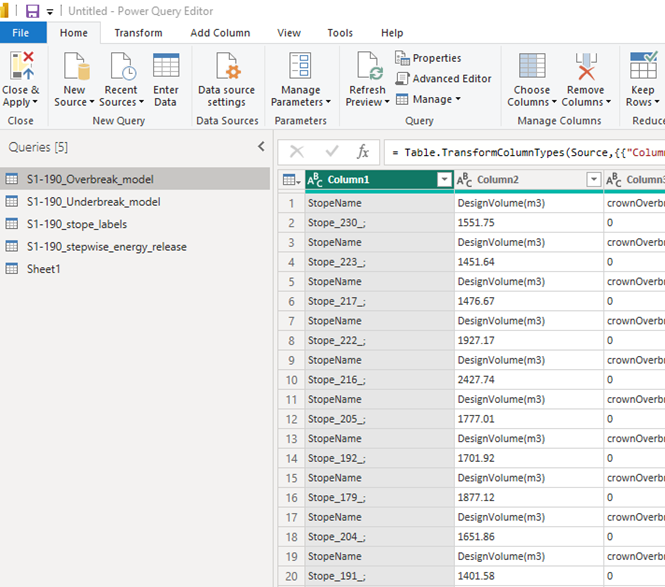Select the Column1 header

coord(379,180)
